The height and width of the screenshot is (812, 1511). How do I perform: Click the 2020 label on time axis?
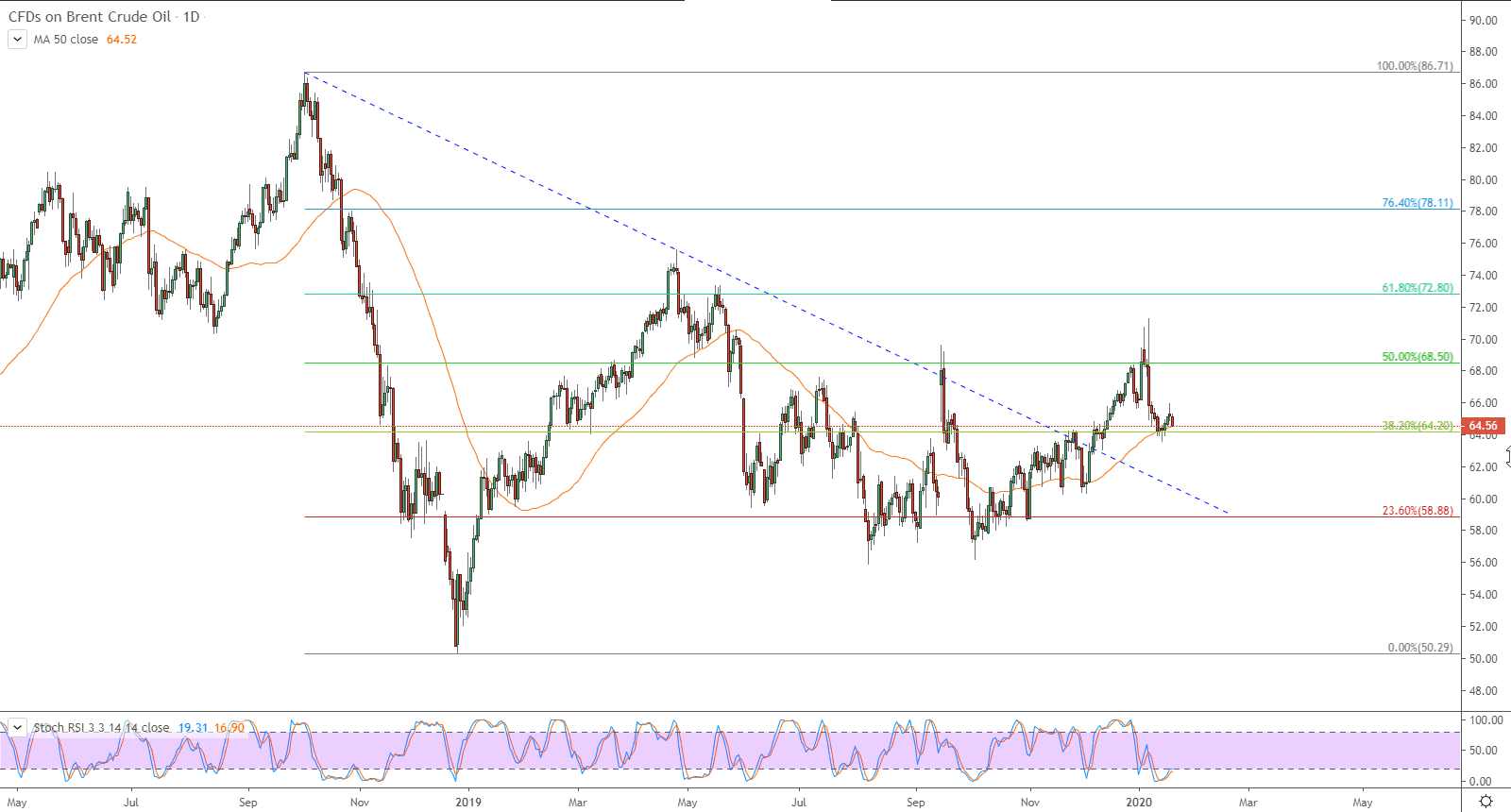[1139, 803]
